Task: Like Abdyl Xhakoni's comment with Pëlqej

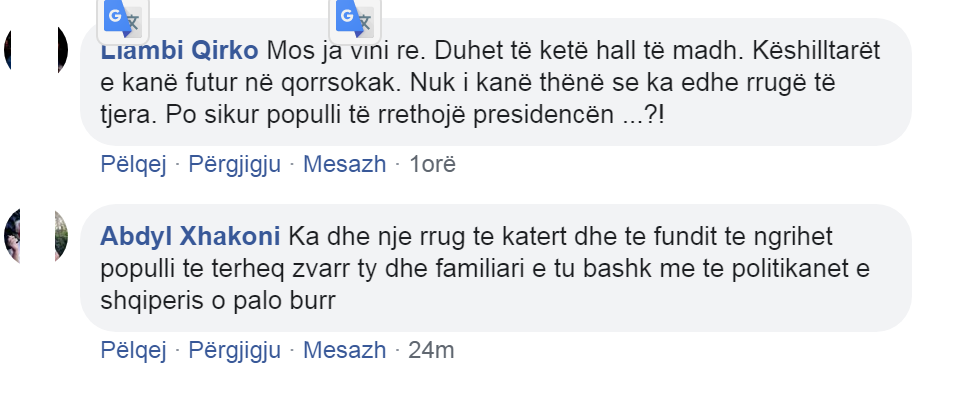Action: coord(133,351)
